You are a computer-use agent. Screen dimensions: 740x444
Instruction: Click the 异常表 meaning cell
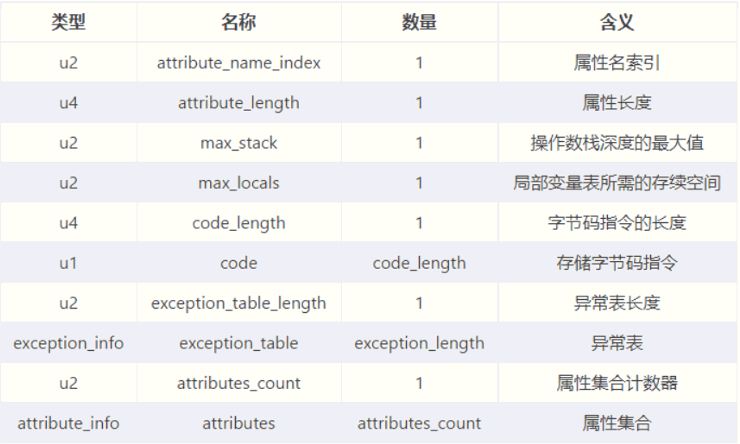(x=617, y=343)
